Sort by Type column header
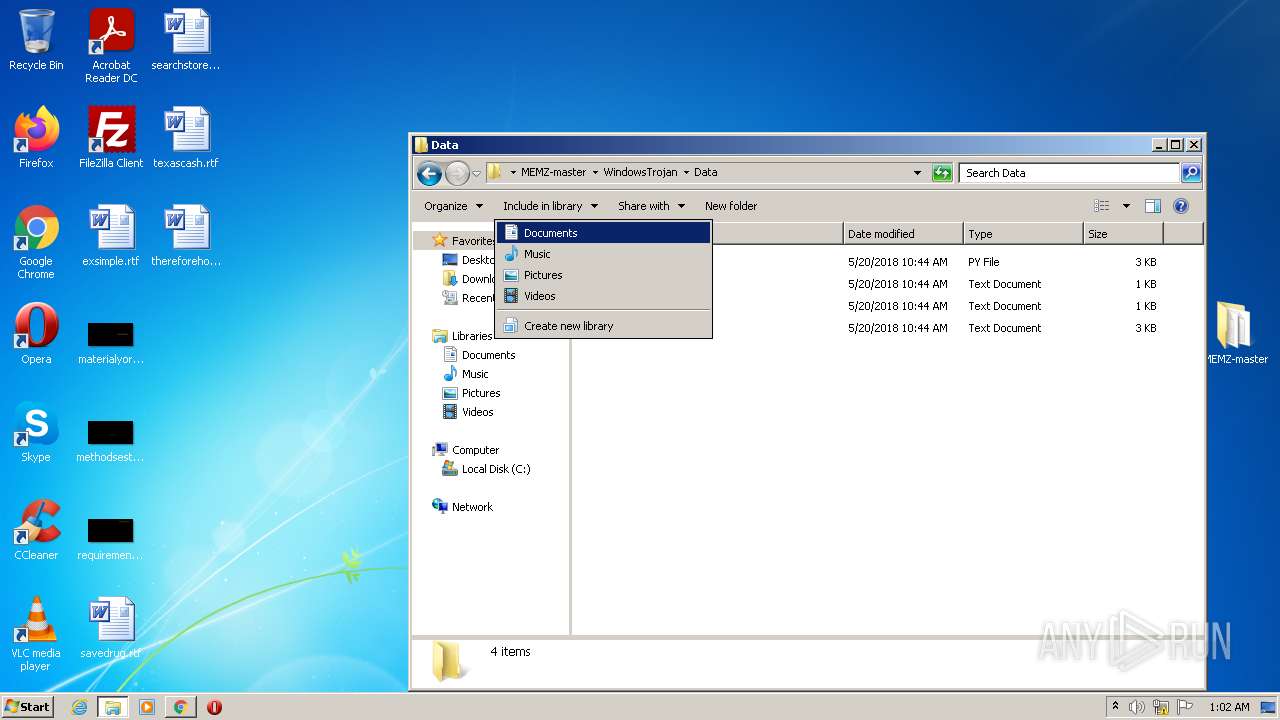This screenshot has width=1280, height=720. [x=1024, y=234]
